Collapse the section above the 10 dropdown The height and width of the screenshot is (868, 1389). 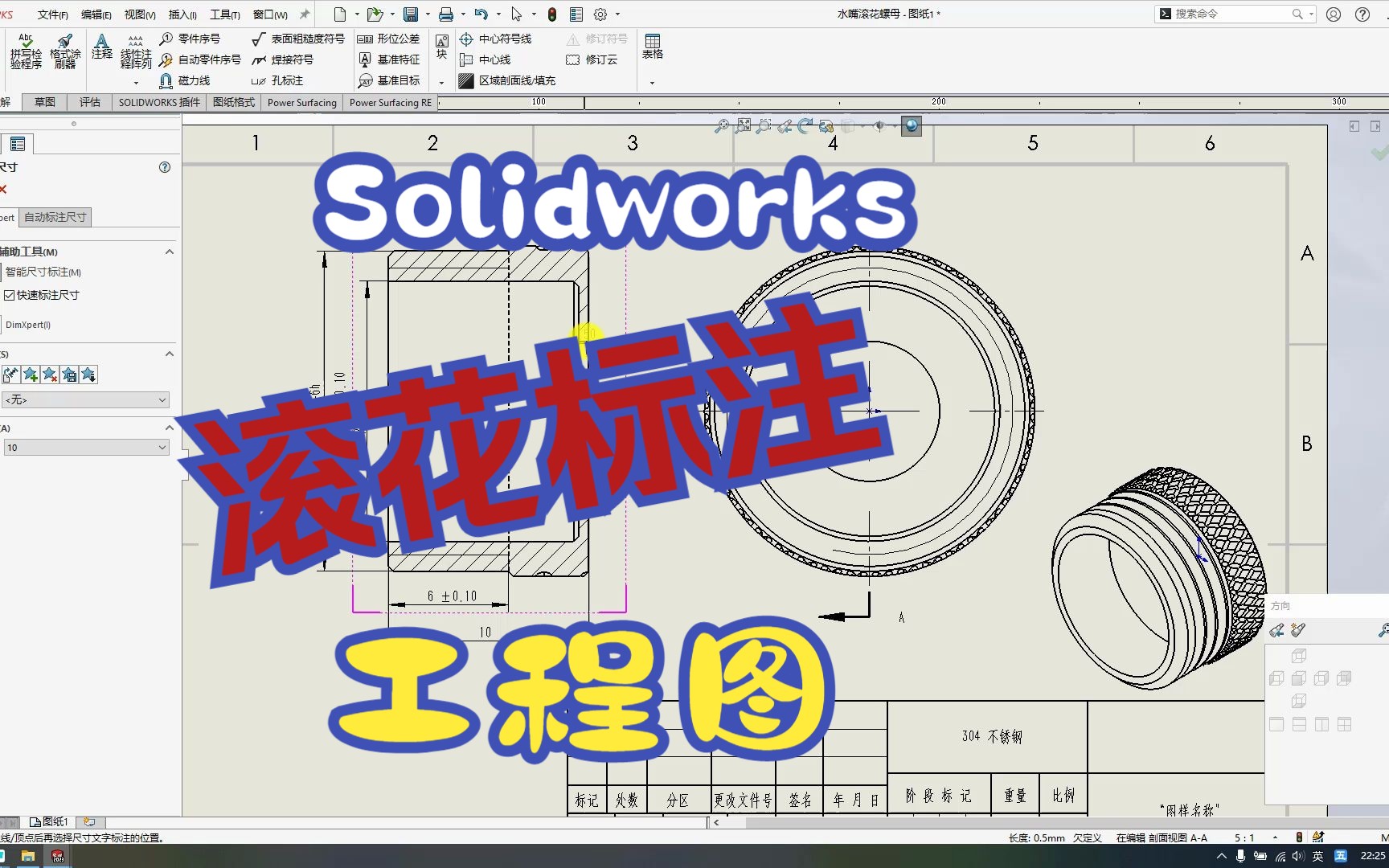(x=170, y=428)
